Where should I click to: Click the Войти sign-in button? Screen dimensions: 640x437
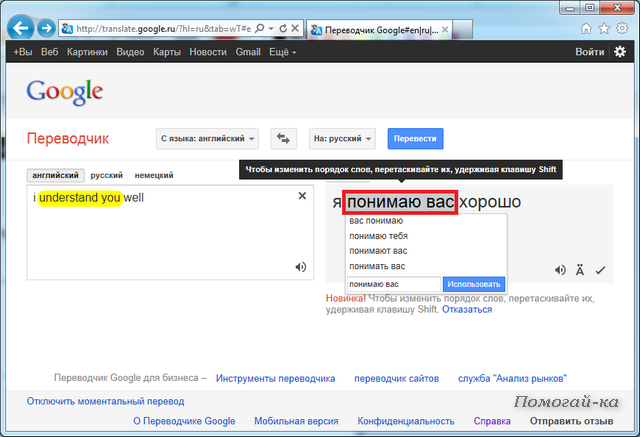[590, 52]
